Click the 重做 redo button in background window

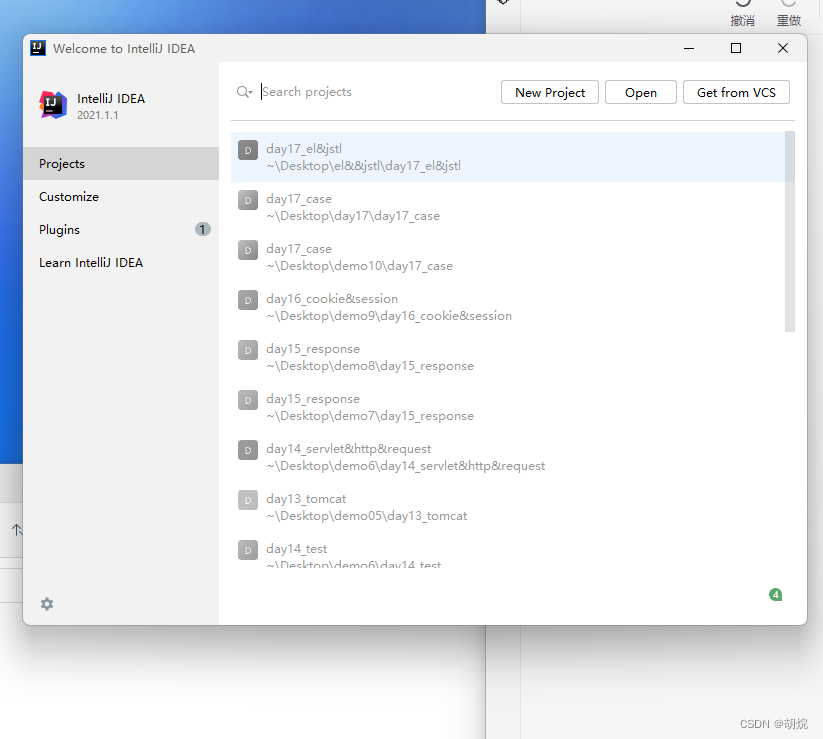[789, 13]
